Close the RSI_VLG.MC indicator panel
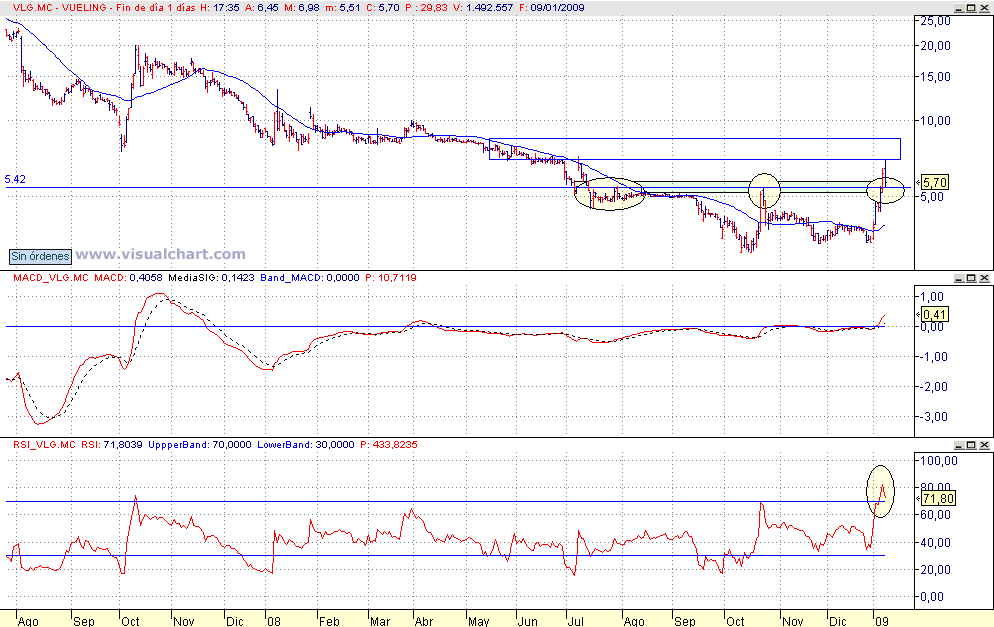Screen dimensions: 994x627 984,445
